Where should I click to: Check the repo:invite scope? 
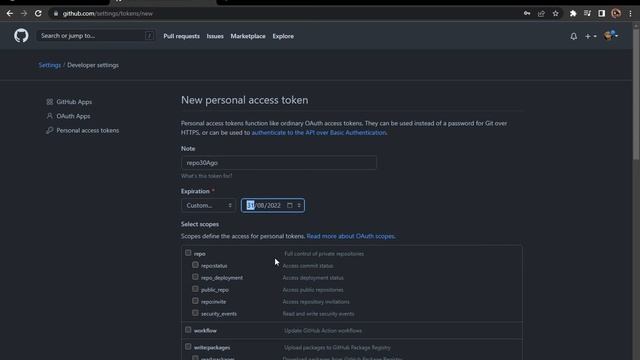(x=195, y=301)
